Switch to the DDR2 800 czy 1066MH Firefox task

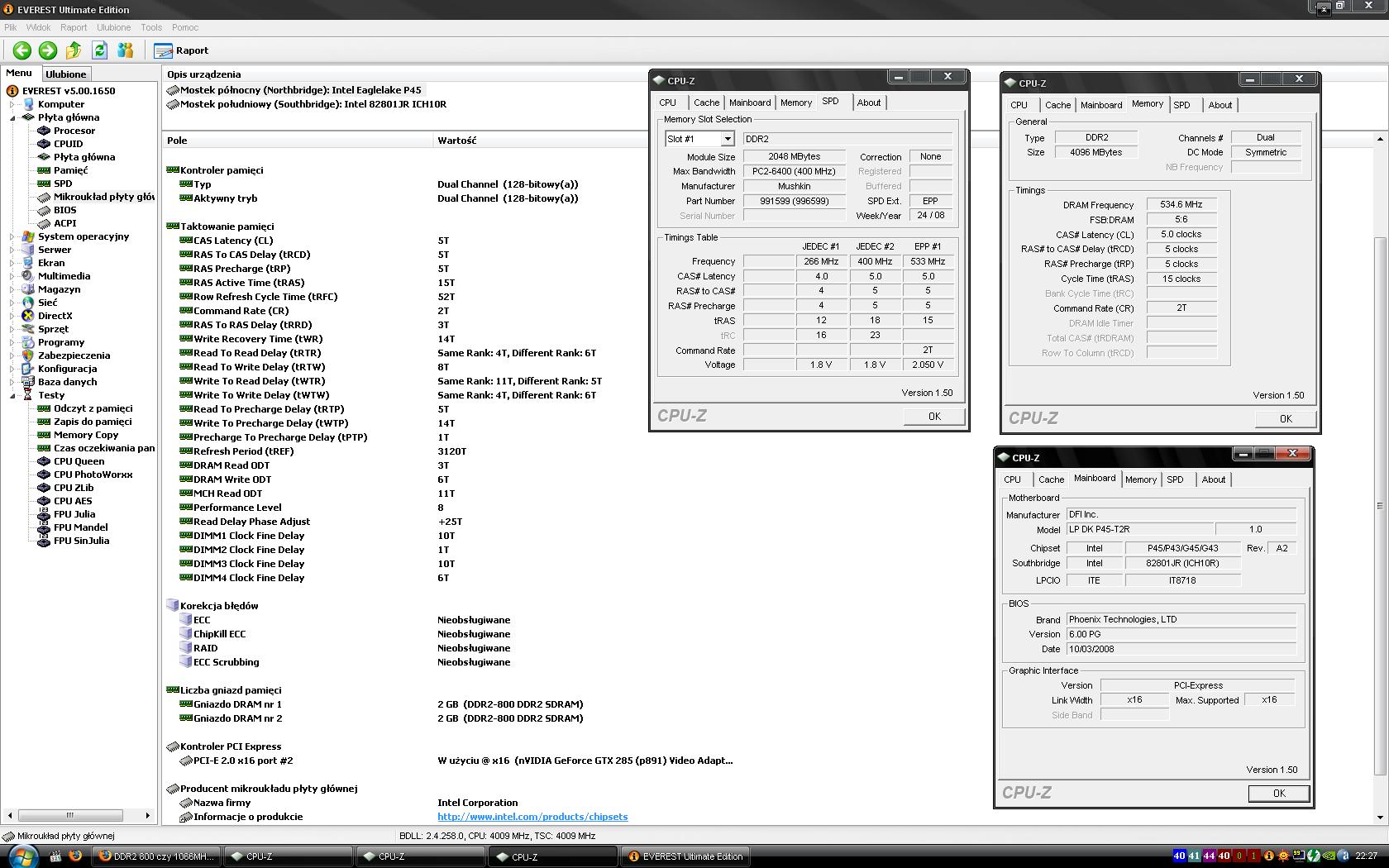click(156, 856)
